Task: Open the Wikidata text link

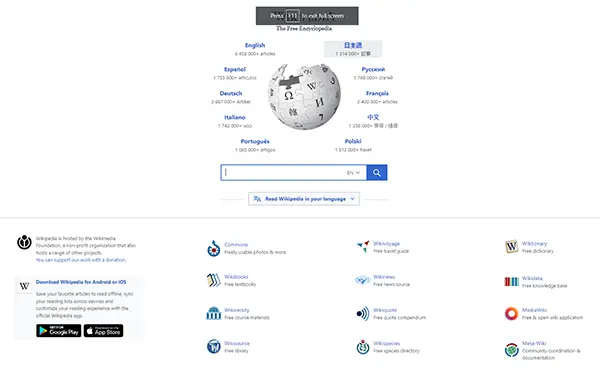Action: tap(532, 278)
